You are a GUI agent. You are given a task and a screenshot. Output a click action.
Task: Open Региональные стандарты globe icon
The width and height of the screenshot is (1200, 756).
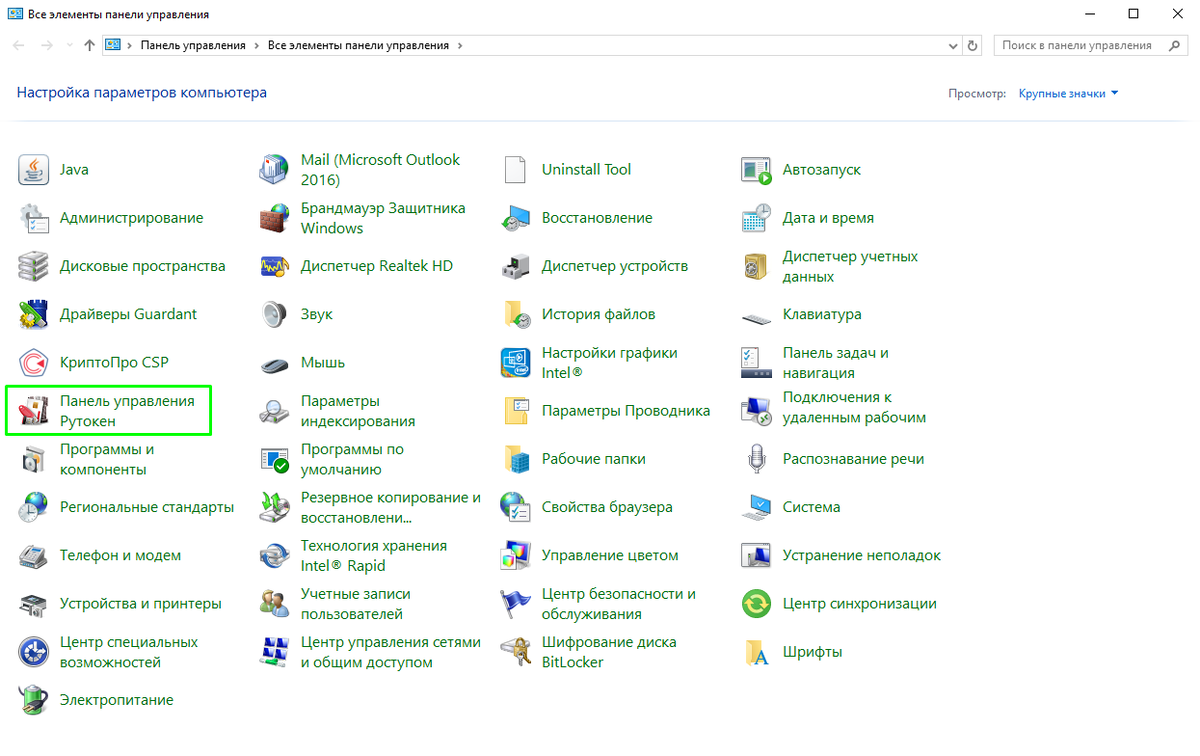click(34, 507)
